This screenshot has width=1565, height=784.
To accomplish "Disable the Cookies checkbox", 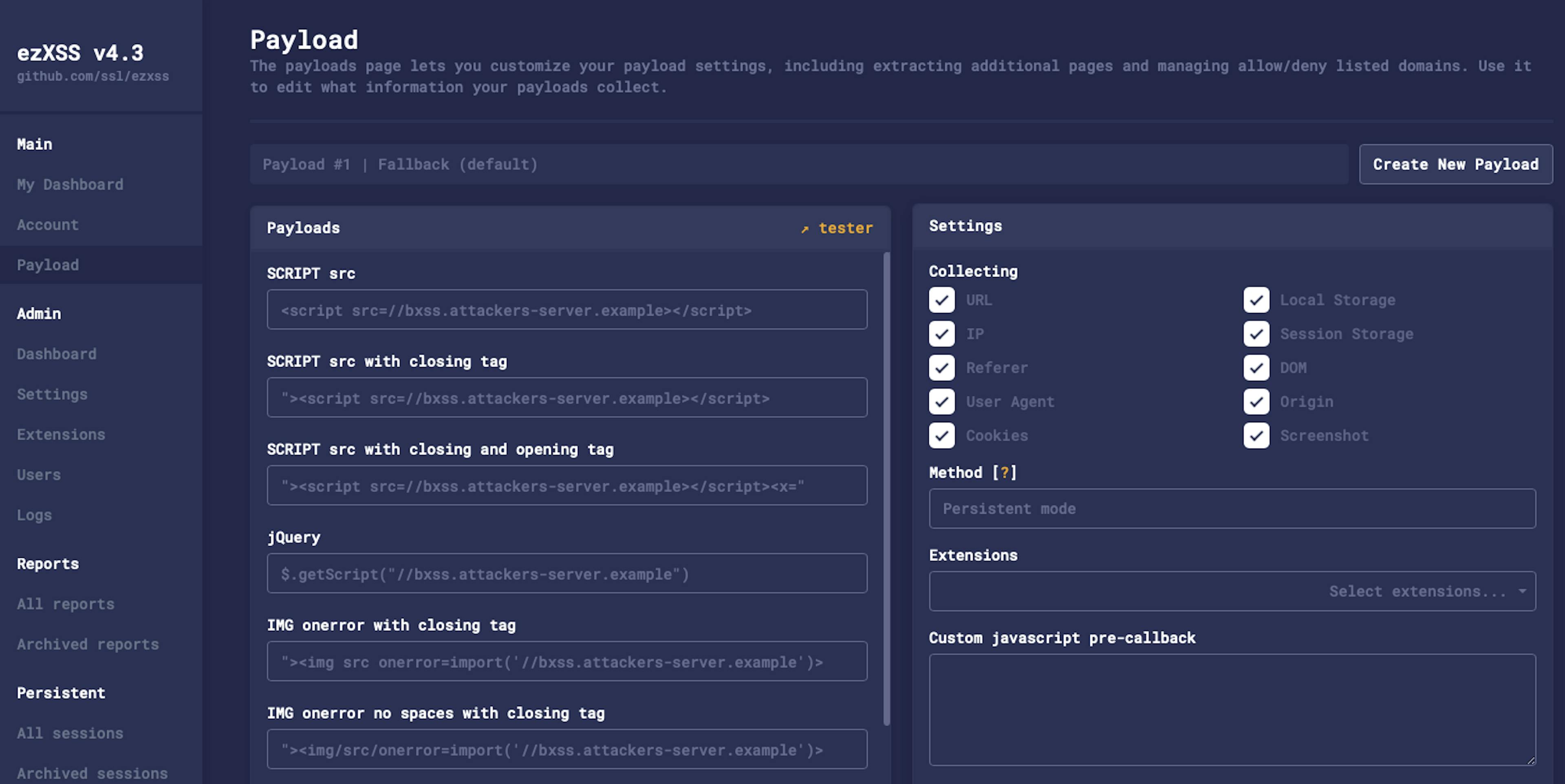I will pos(942,436).
